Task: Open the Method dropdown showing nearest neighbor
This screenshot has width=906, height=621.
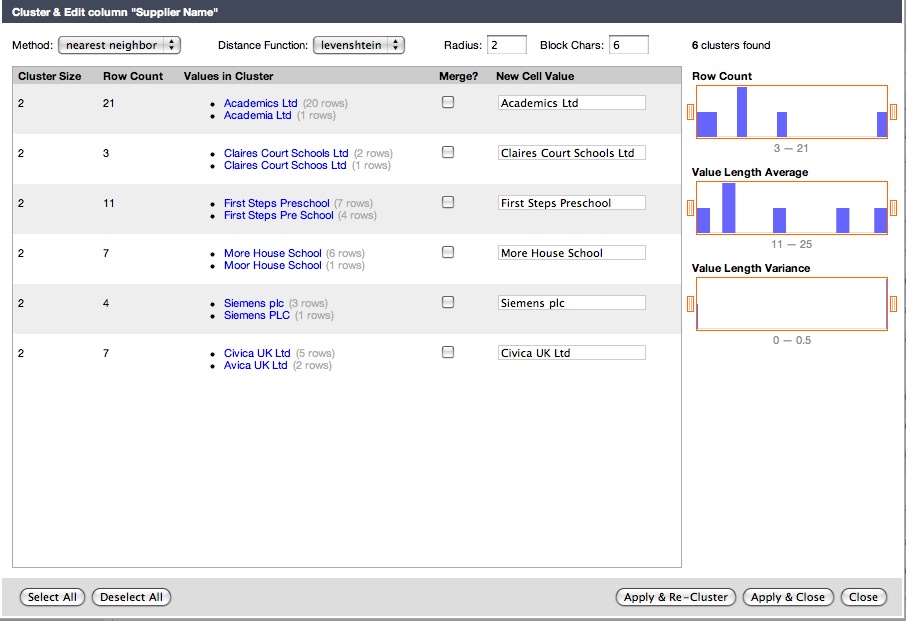Action: click(x=120, y=45)
